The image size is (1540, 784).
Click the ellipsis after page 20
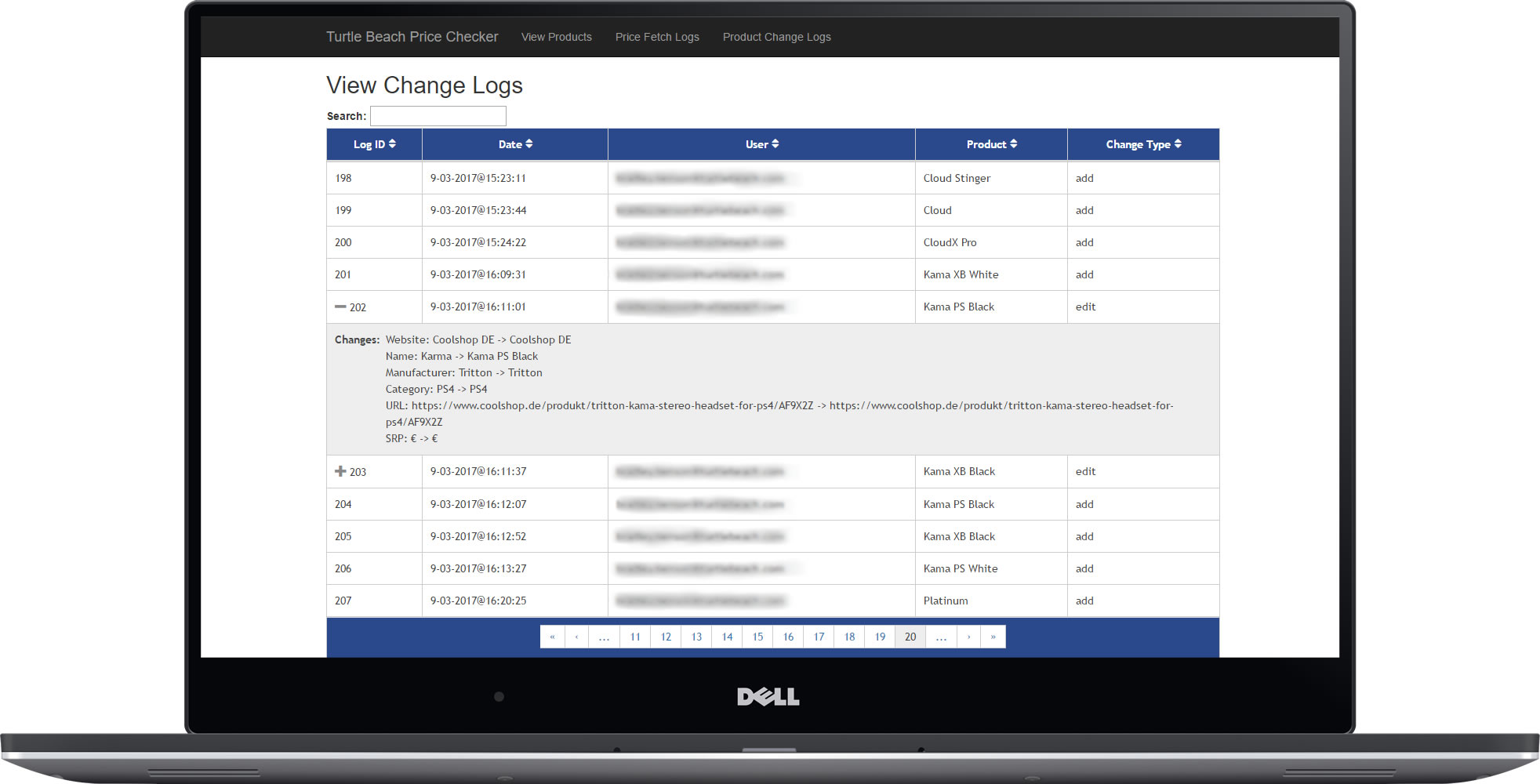[x=941, y=637]
